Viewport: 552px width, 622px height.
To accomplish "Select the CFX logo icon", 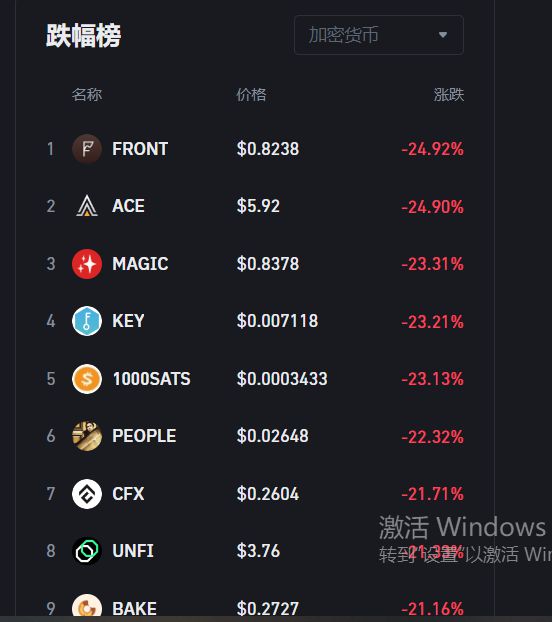I will tap(87, 494).
